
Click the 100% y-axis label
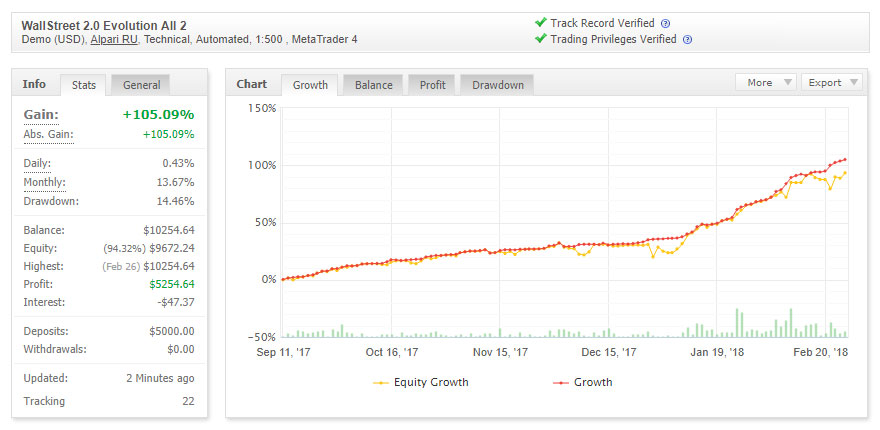262,166
